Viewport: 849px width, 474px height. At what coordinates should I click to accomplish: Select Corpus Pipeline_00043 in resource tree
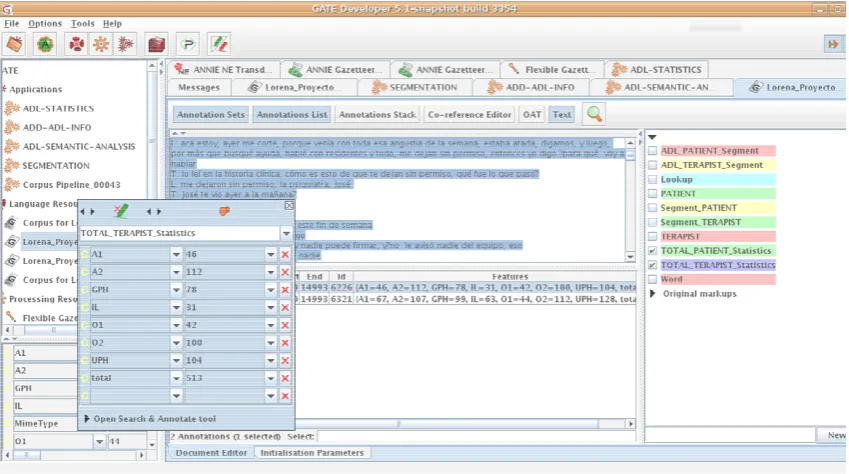(71, 185)
